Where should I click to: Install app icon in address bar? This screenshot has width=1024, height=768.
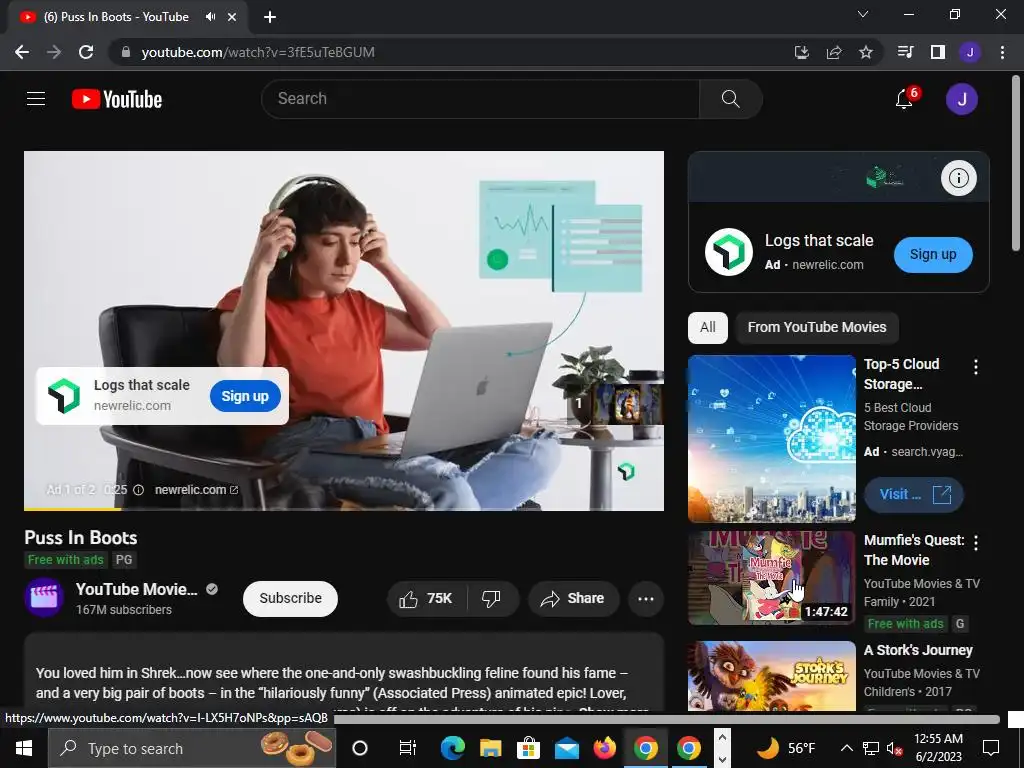[x=802, y=52]
